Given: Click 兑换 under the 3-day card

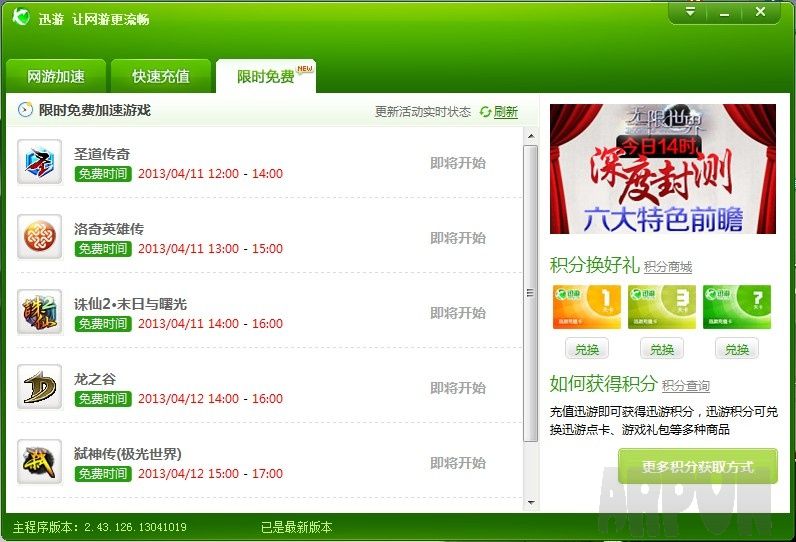Looking at the screenshot, I should click(662, 349).
